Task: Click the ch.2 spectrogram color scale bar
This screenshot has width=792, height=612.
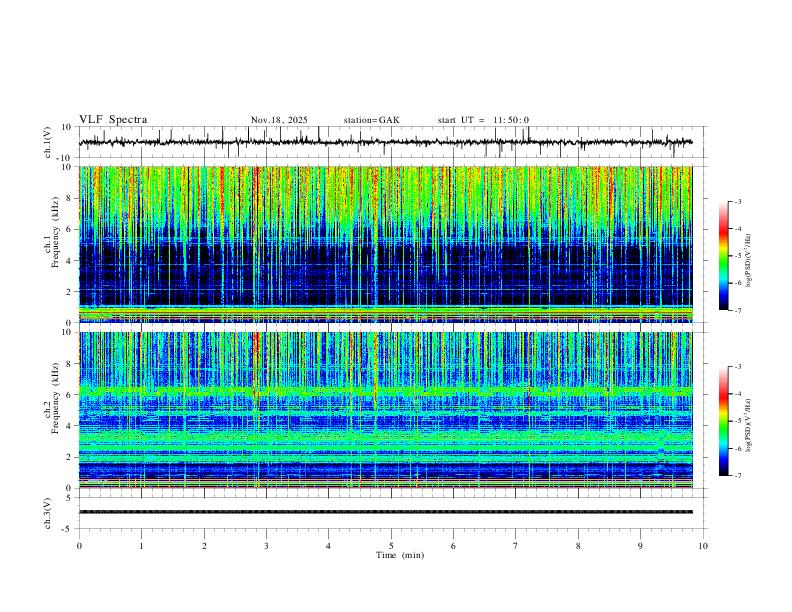Action: click(723, 421)
